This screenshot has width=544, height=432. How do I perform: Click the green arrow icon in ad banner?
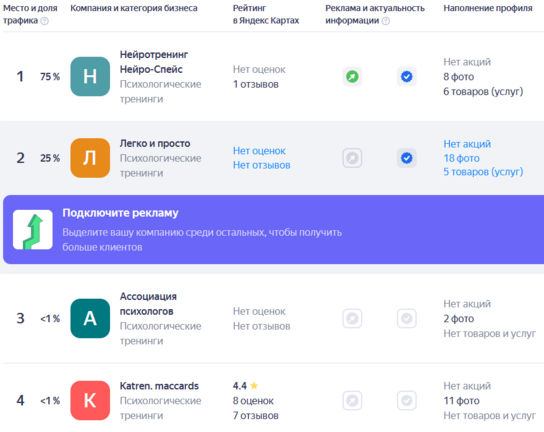pos(33,229)
